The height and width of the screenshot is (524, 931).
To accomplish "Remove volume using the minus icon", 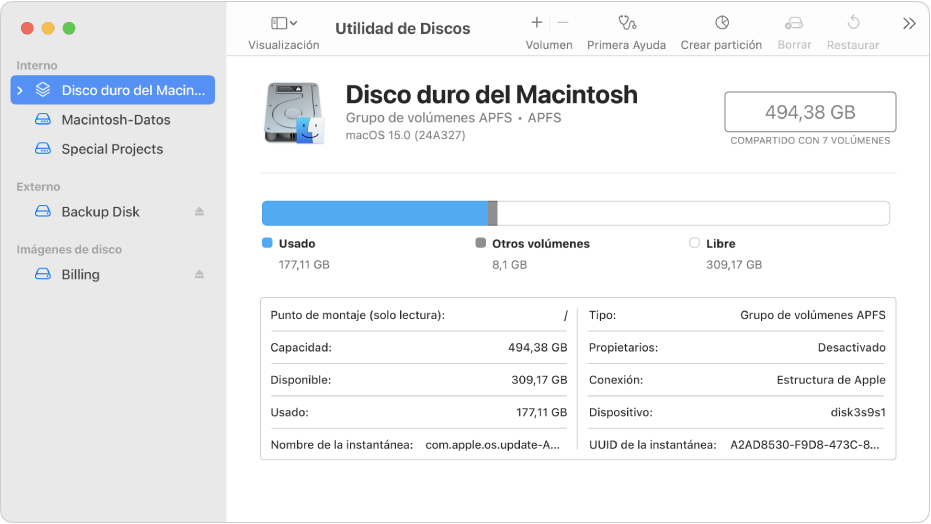I will coord(563,23).
